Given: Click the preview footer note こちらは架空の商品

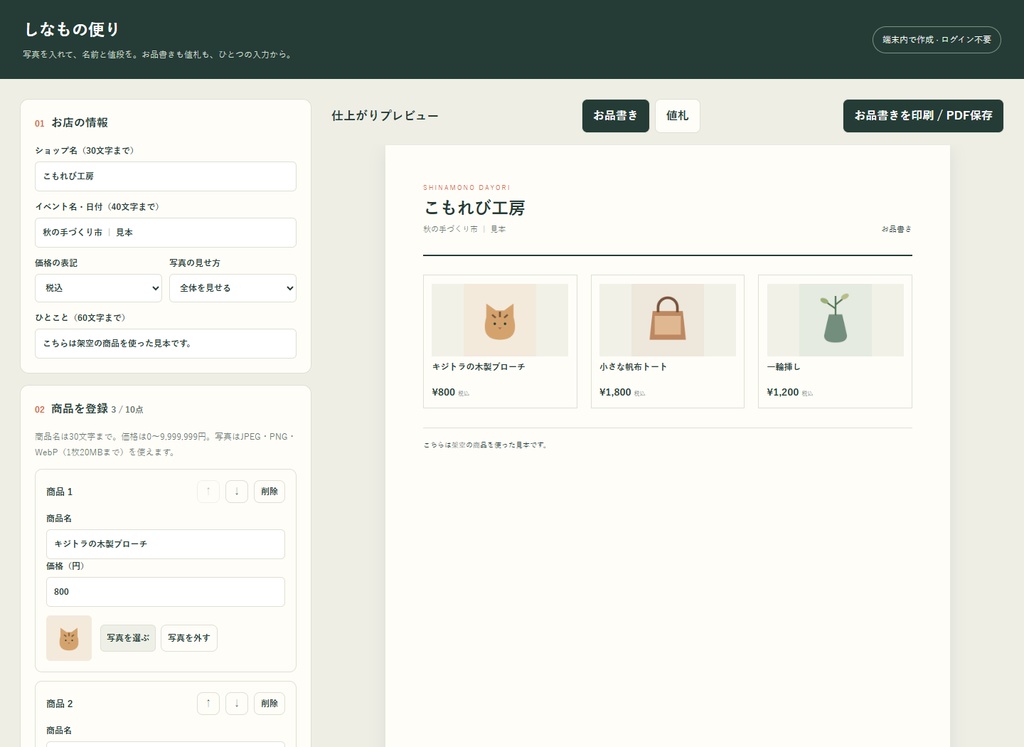Looking at the screenshot, I should tap(485, 445).
